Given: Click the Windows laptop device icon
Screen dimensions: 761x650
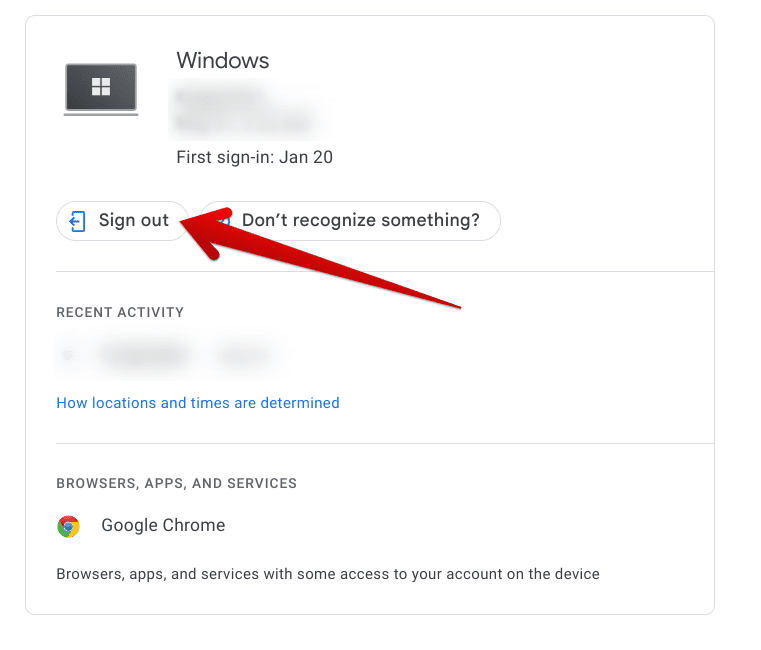Looking at the screenshot, I should tap(100, 89).
